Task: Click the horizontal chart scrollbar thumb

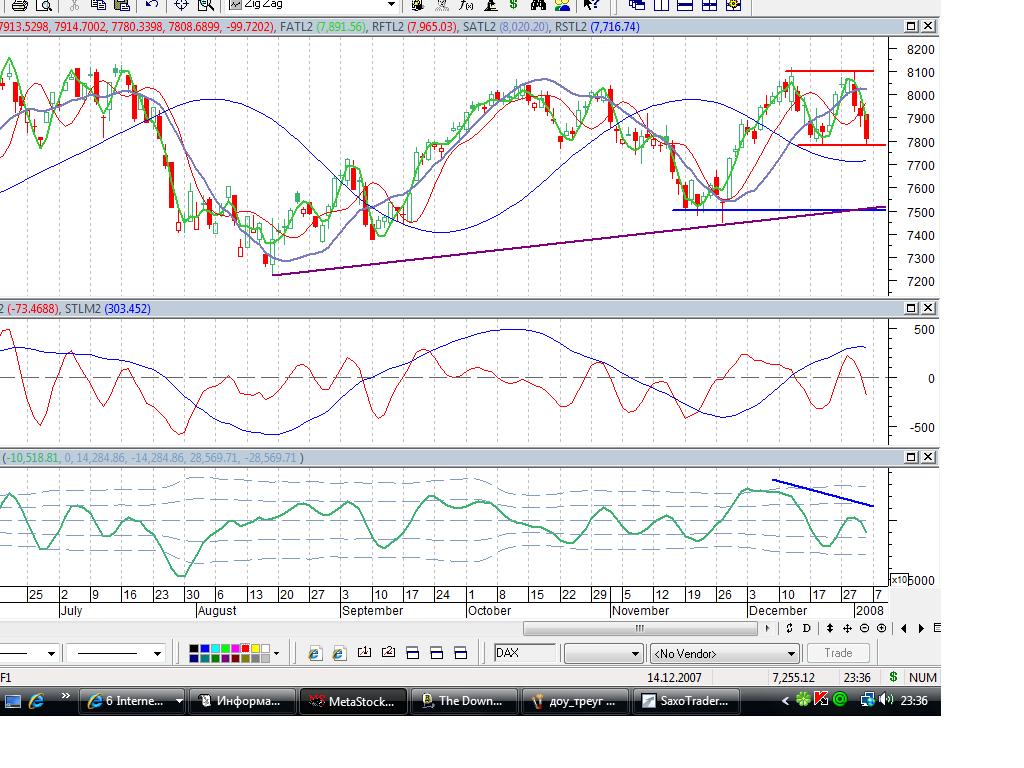Action: pos(640,628)
